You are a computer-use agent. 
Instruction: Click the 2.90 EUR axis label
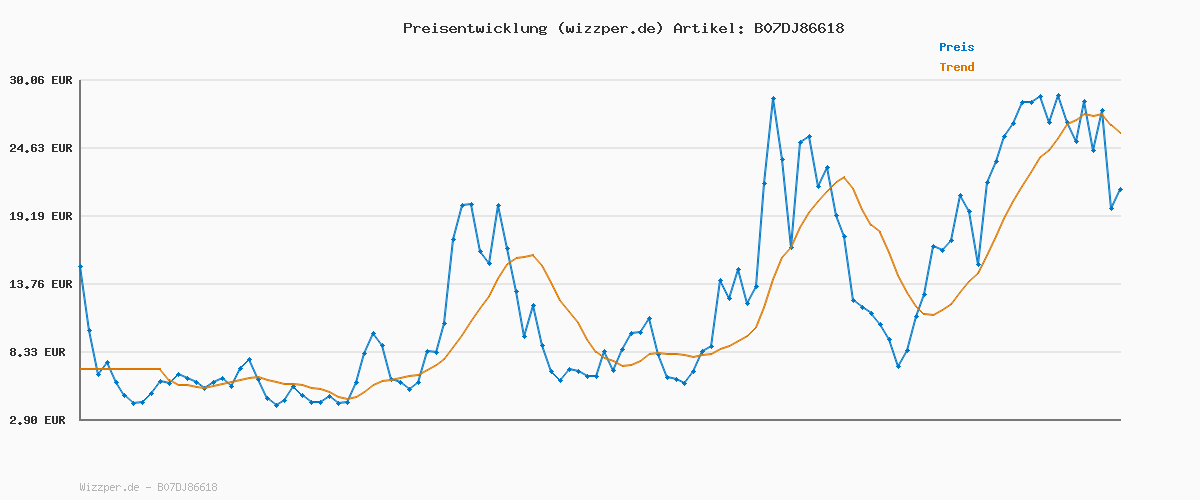[x=41, y=420]
